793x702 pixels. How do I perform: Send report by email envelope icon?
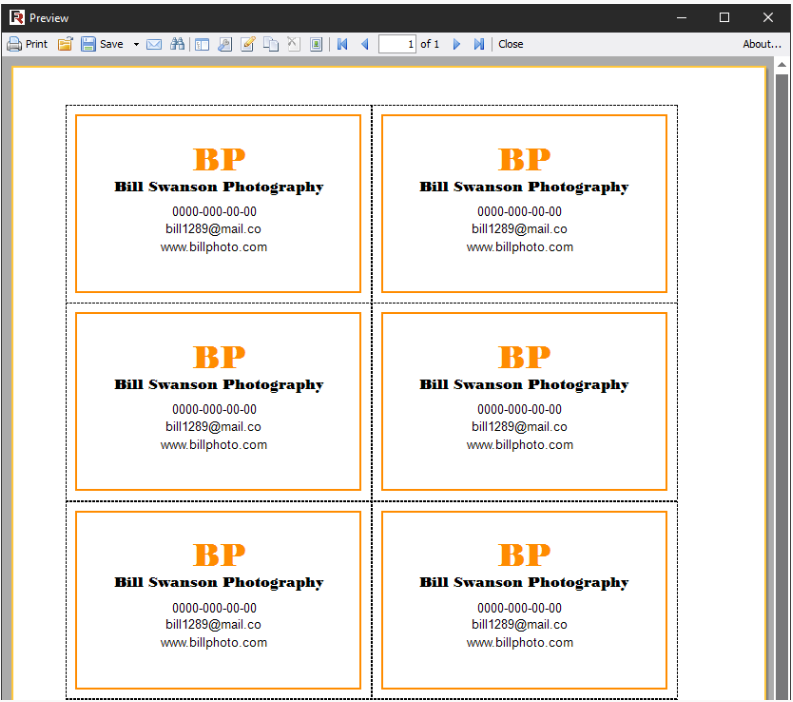pos(154,45)
